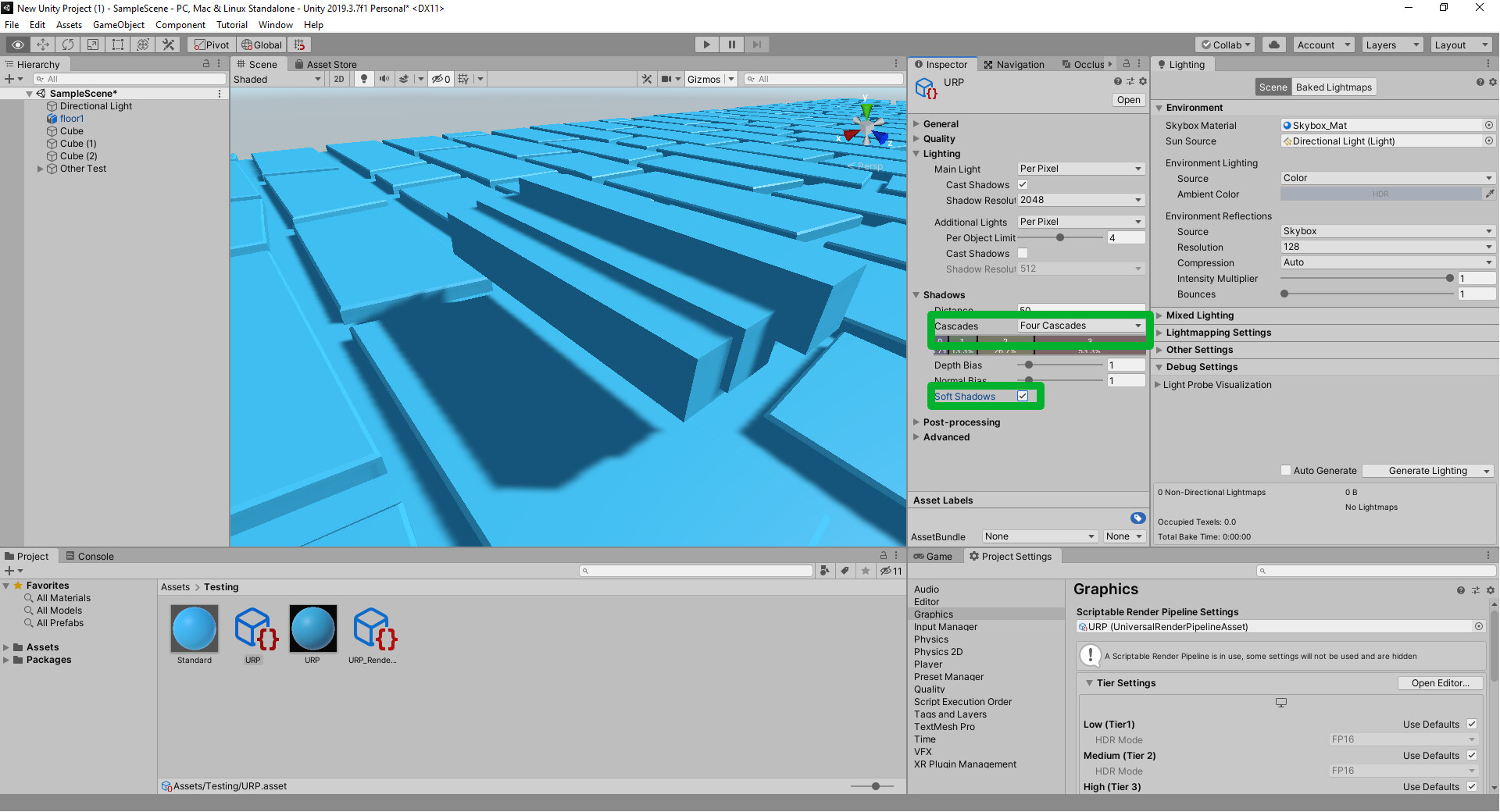1500x812 pixels.
Task: Uncheck Use Defaults for Low Tier1
Action: point(1472,724)
